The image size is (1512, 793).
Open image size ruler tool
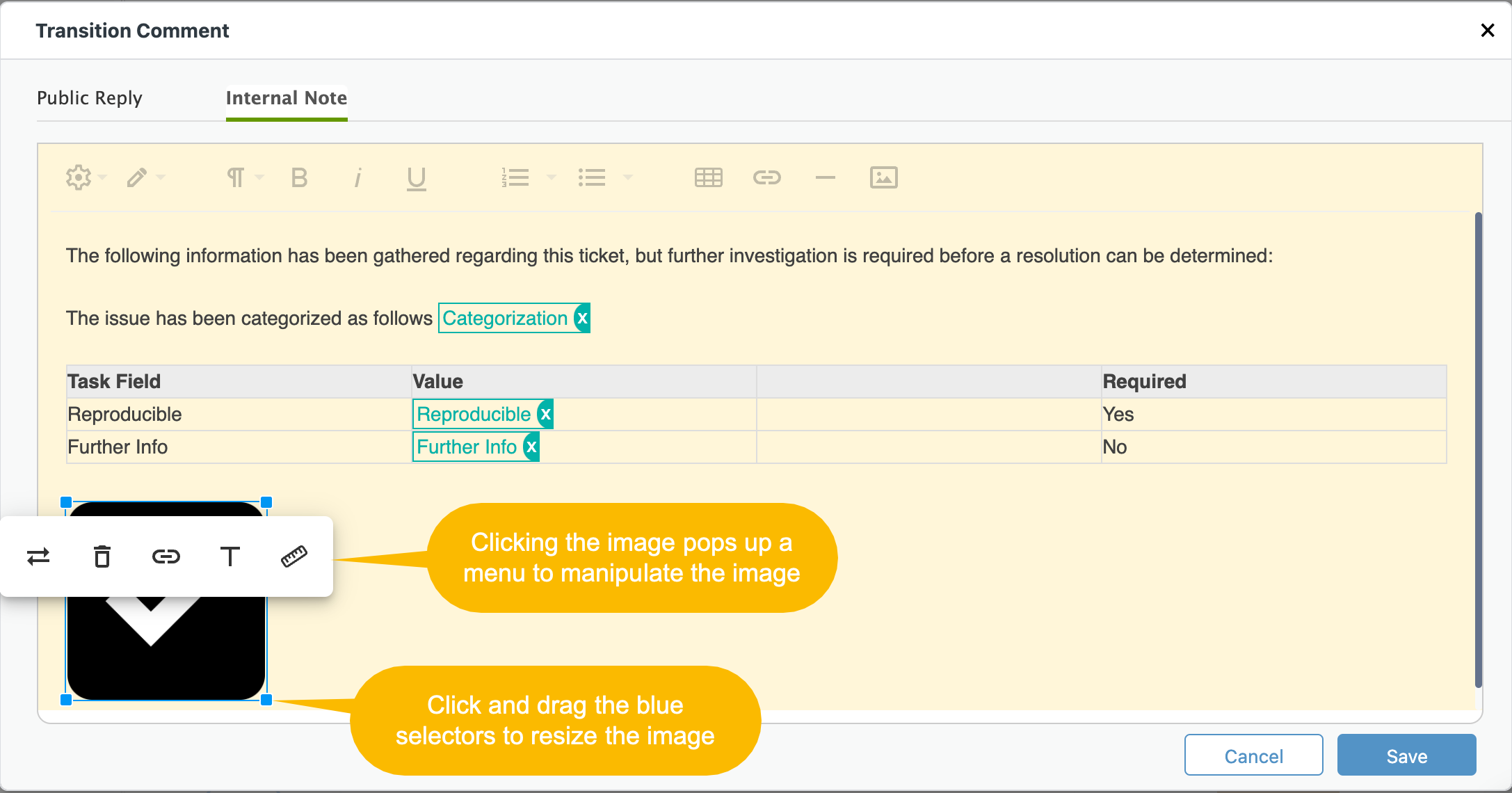pyautogui.click(x=294, y=556)
